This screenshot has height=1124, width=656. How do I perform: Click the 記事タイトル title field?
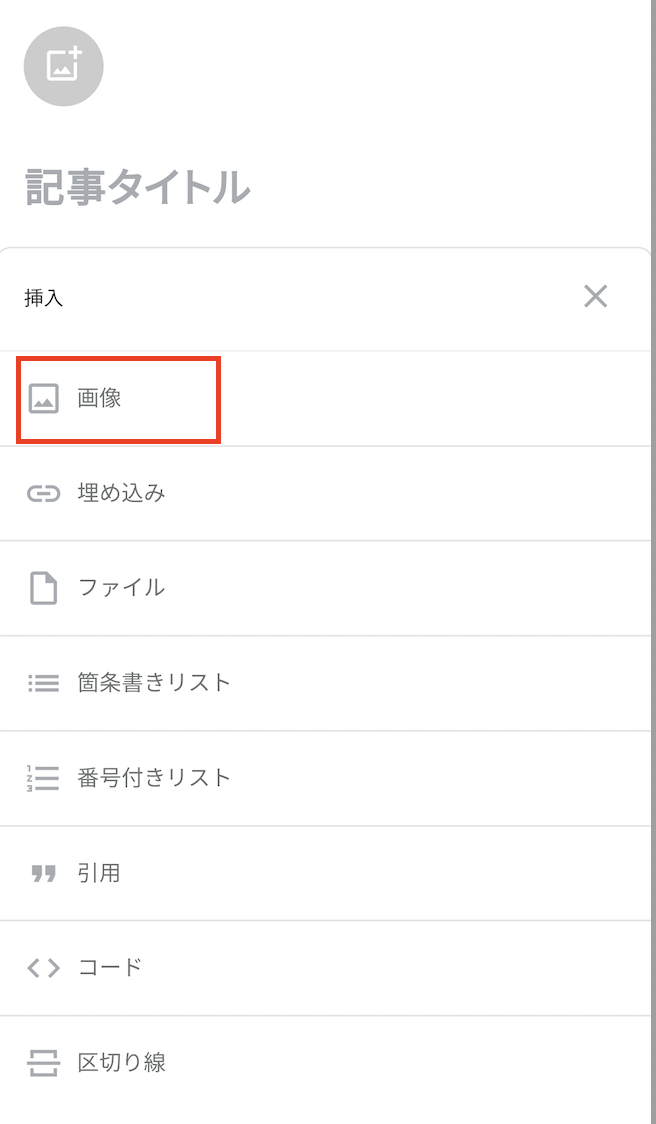[x=137, y=187]
